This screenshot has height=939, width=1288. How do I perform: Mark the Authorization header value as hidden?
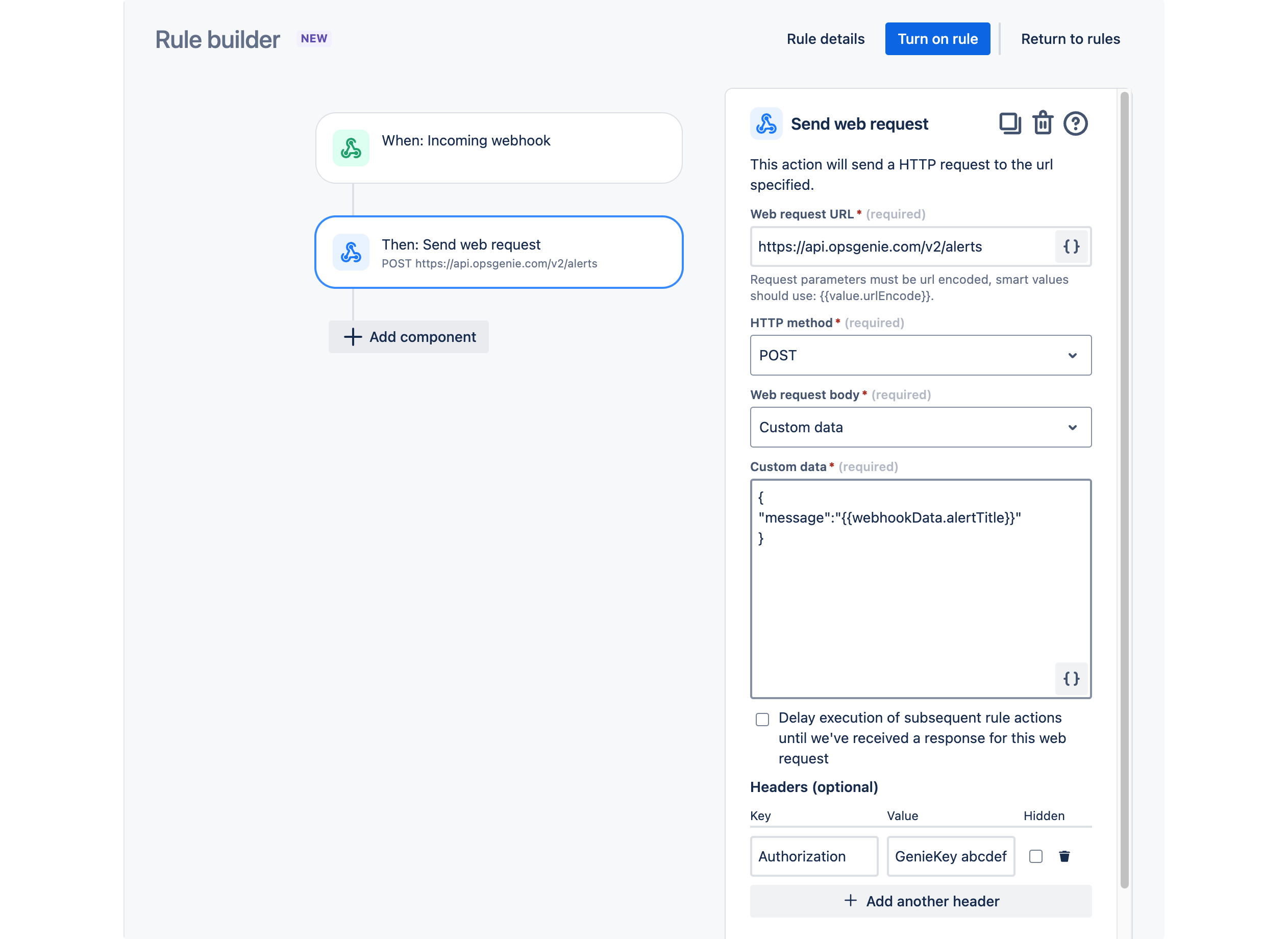pos(1035,856)
